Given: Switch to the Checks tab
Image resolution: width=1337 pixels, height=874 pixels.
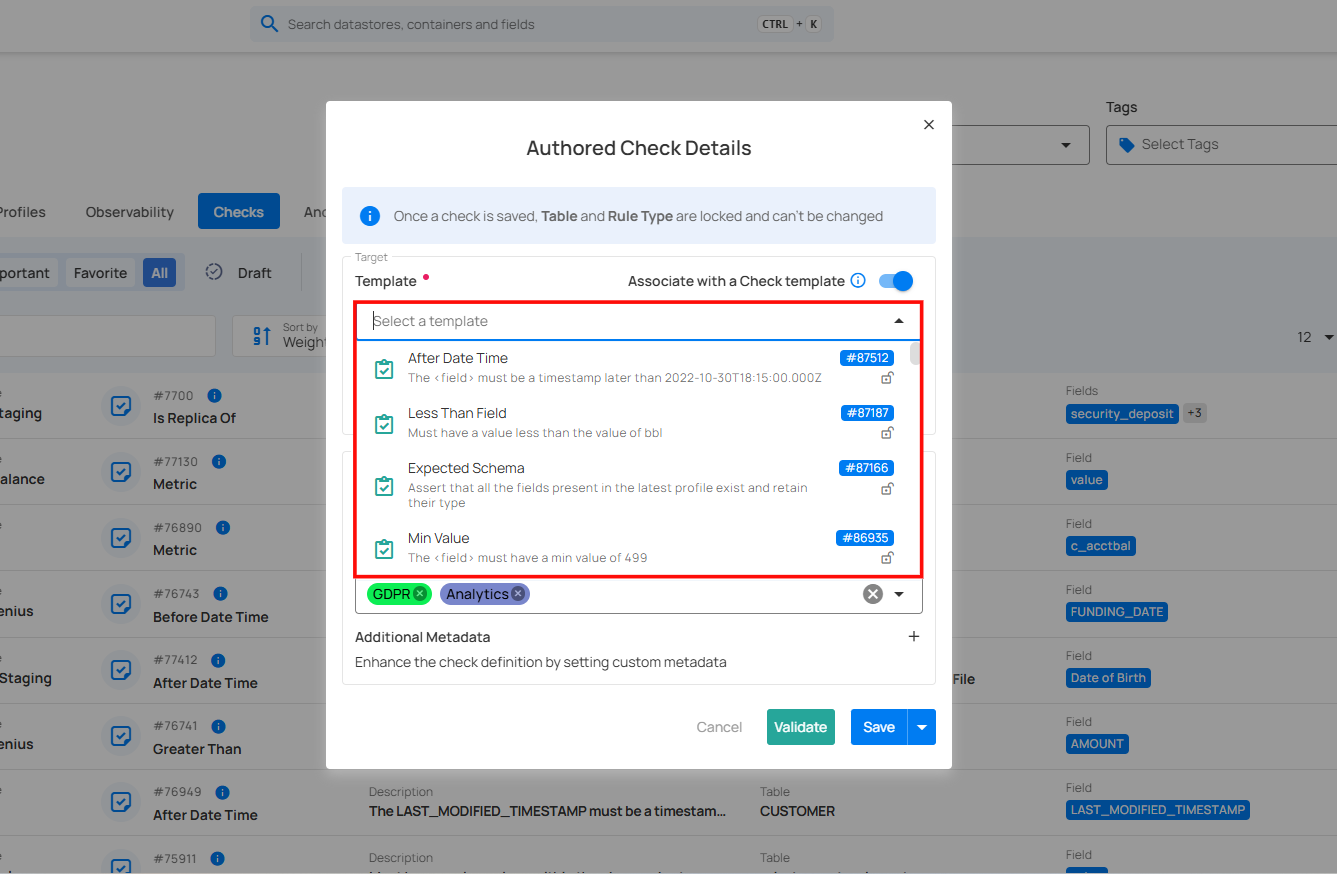Looking at the screenshot, I should [x=239, y=212].
